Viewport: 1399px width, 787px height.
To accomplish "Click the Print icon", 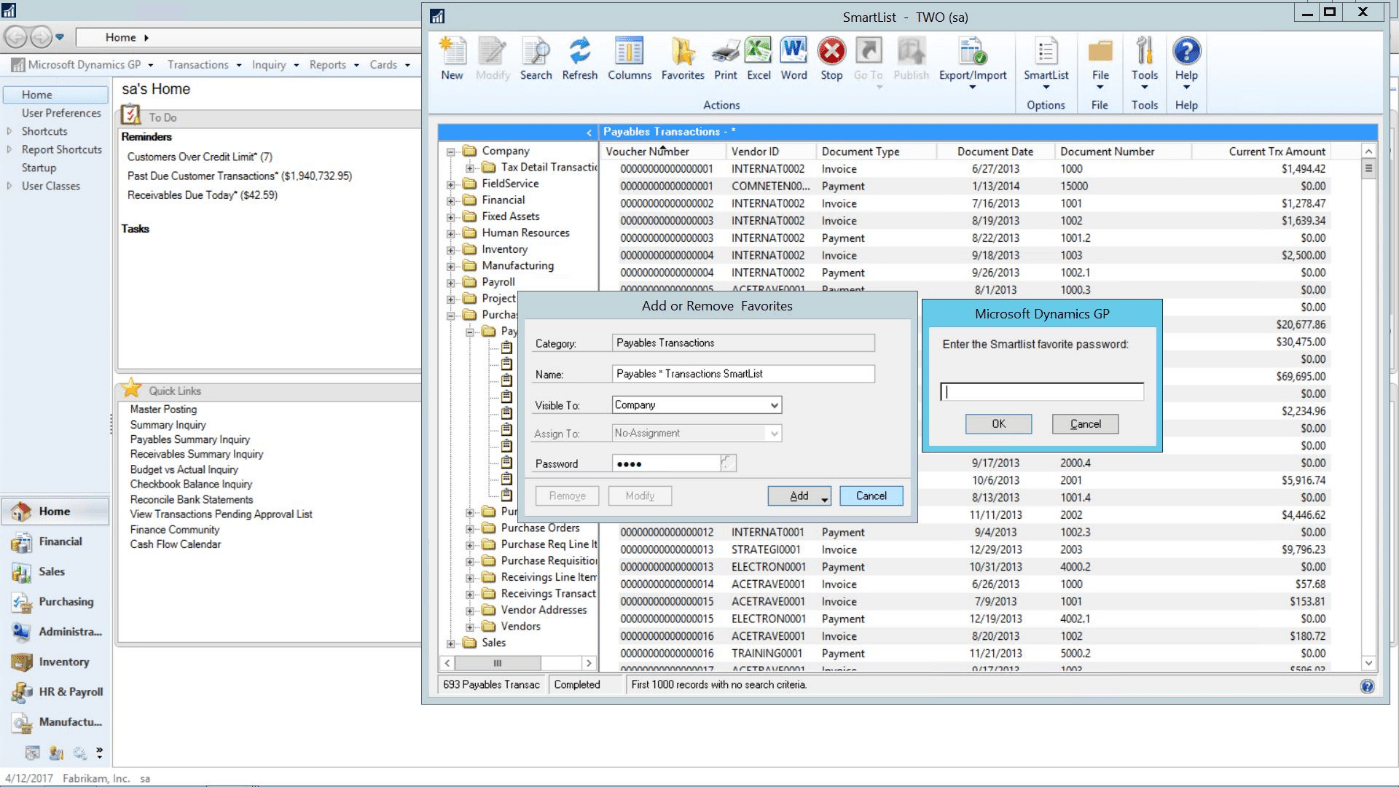I will click(726, 51).
